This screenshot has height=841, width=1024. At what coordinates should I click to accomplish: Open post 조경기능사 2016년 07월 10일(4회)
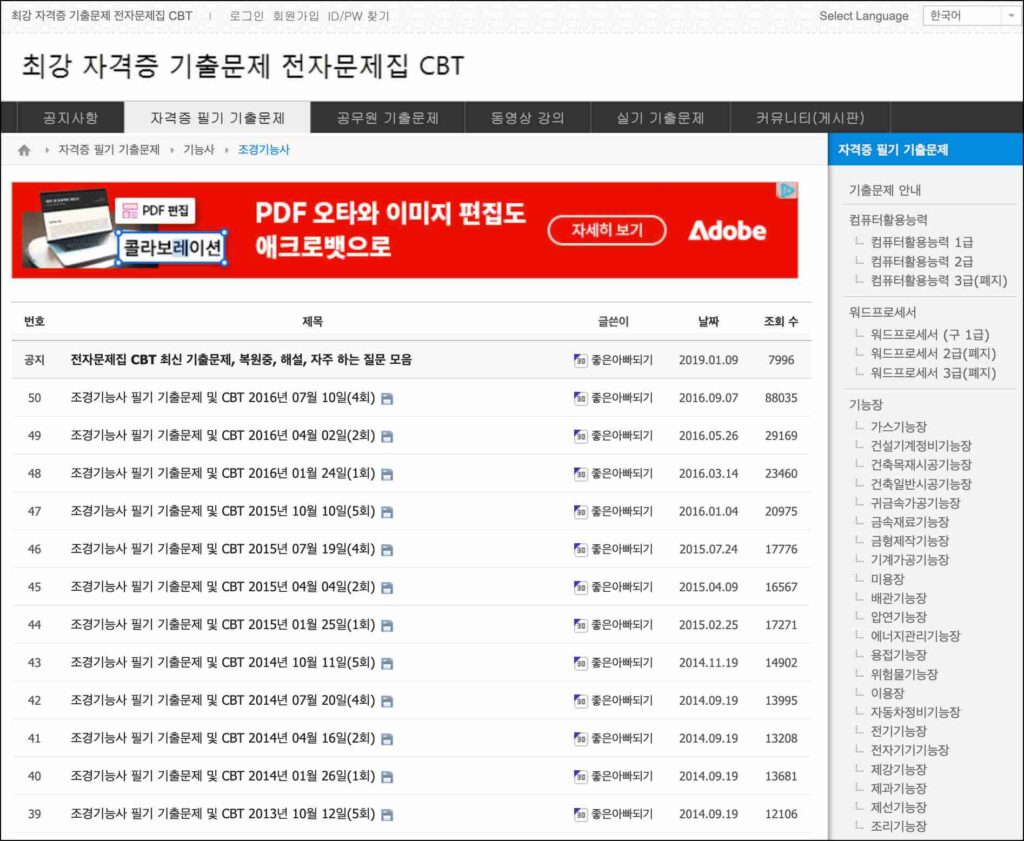[x=223, y=398]
